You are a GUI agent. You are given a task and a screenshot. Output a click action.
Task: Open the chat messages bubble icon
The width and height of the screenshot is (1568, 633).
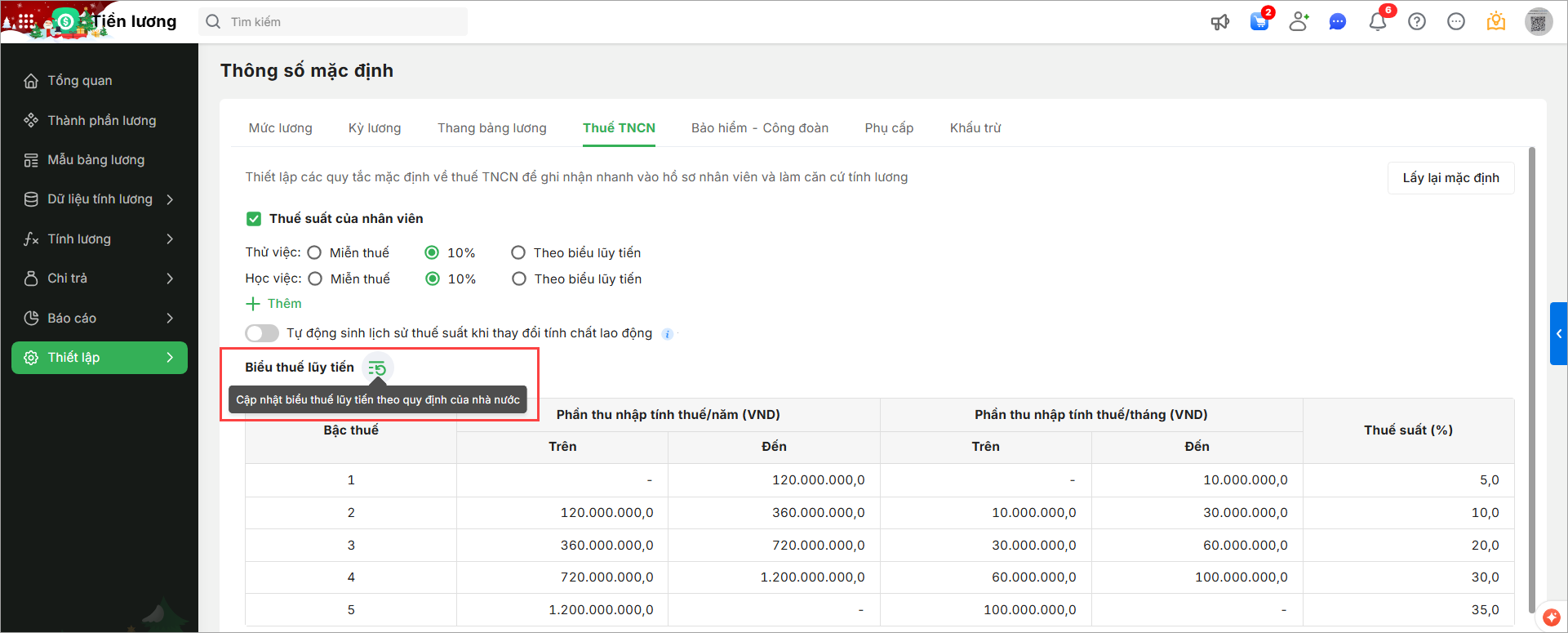point(1337,22)
